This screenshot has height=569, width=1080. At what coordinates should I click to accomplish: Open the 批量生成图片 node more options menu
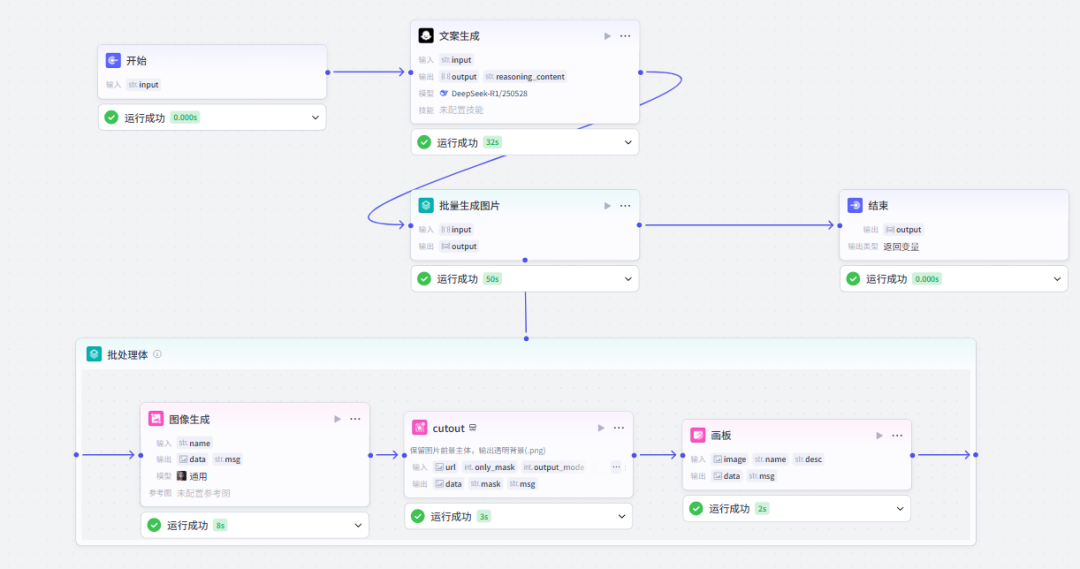click(625, 206)
